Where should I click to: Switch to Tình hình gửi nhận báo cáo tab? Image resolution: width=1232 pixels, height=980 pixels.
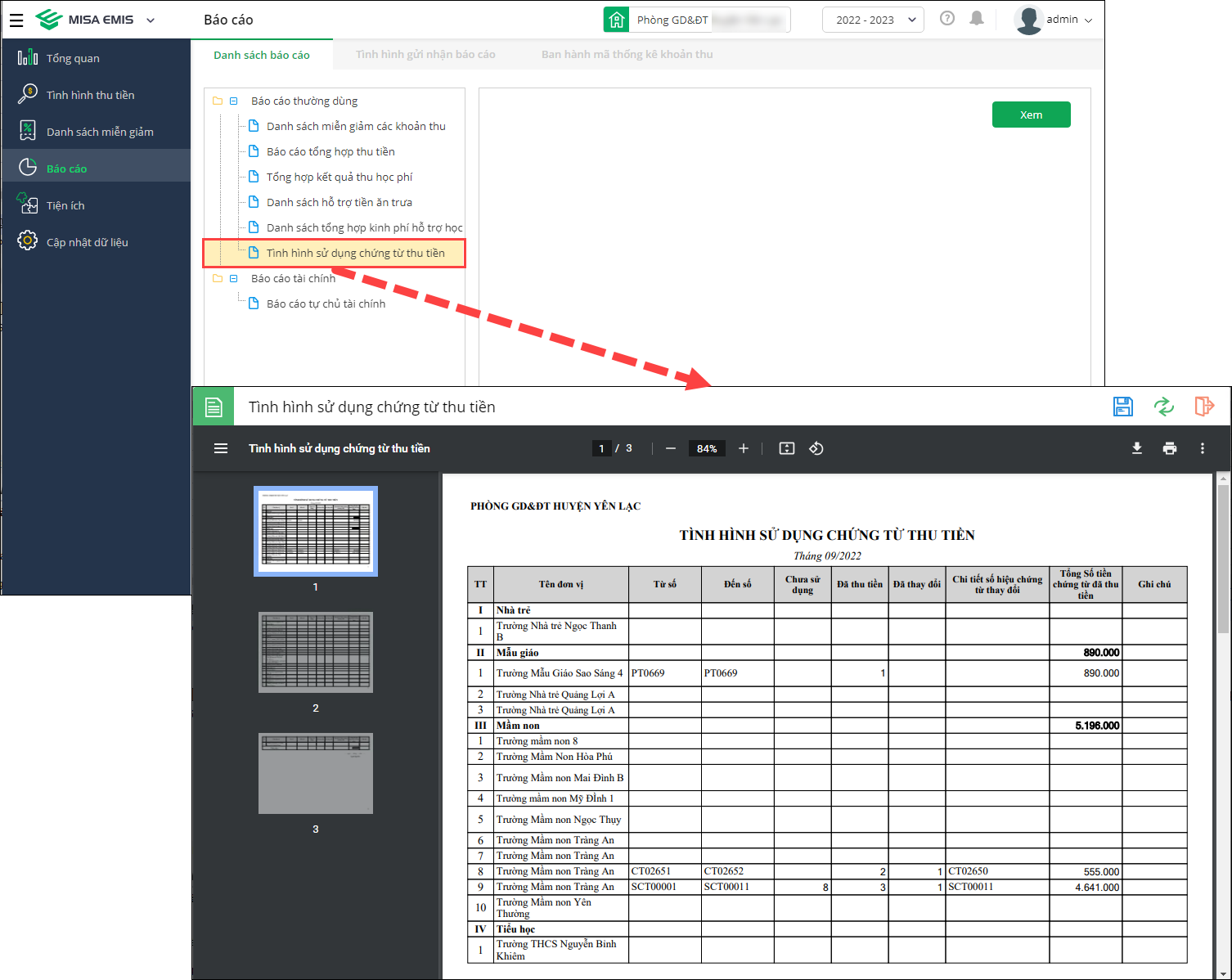425,55
